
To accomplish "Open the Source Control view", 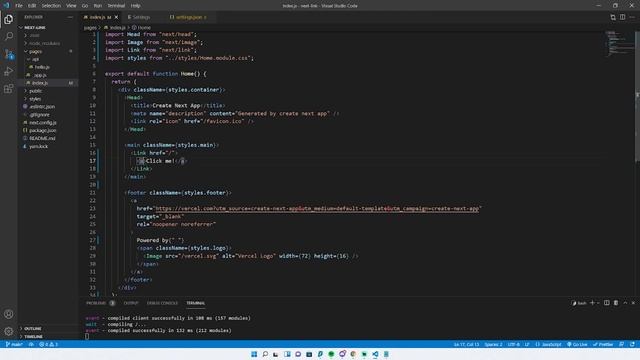I will (x=9, y=54).
